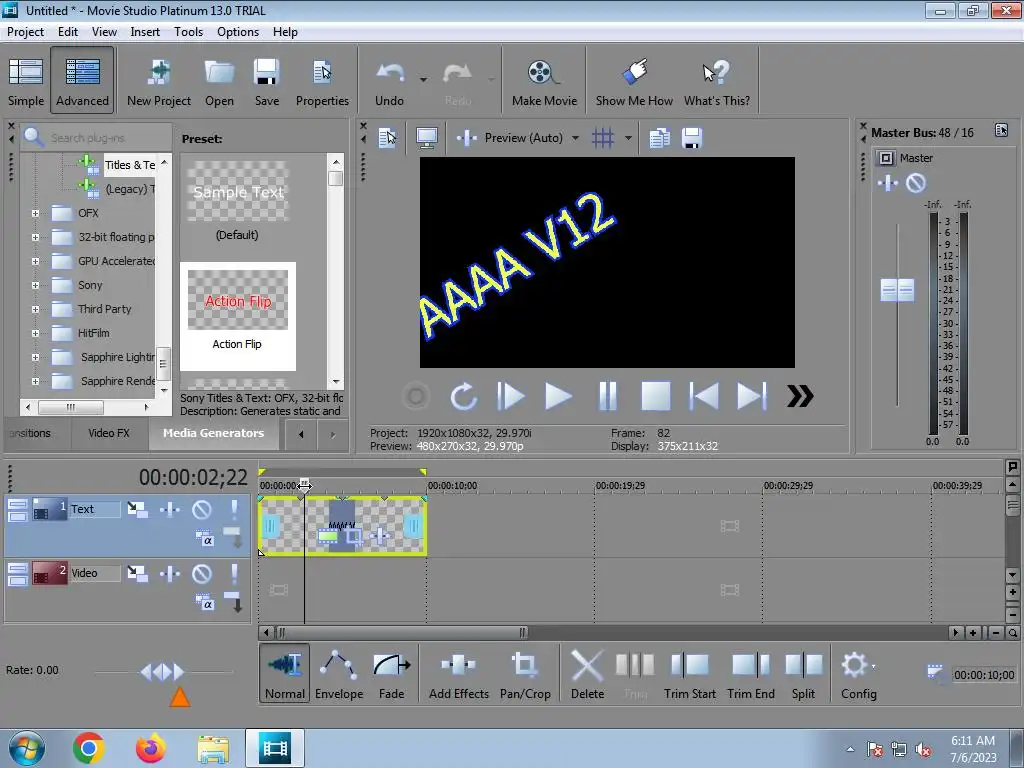Mute the Text track
This screenshot has height=768, width=1024.
[202, 509]
